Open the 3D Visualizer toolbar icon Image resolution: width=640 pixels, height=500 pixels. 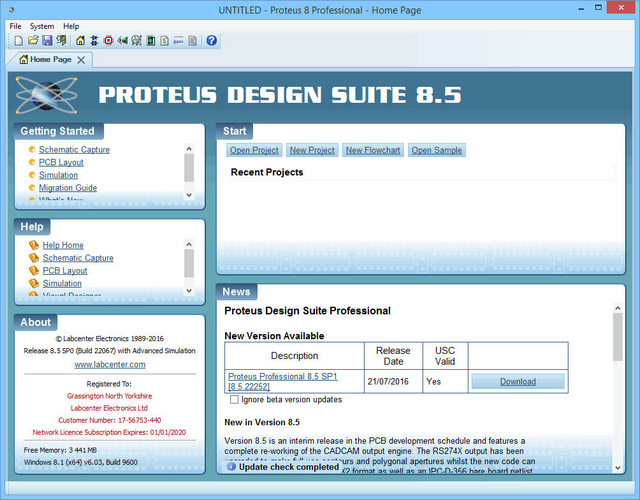click(x=122, y=40)
